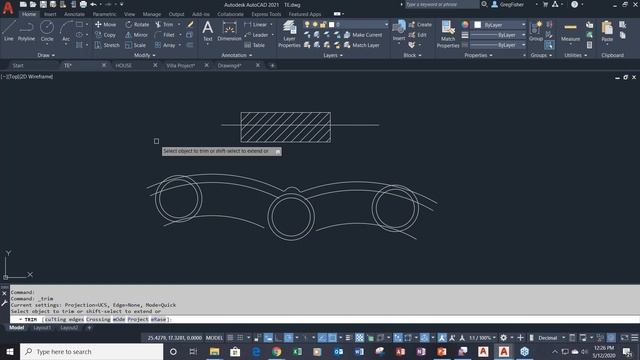Expand the Annotation panel

click(237, 55)
